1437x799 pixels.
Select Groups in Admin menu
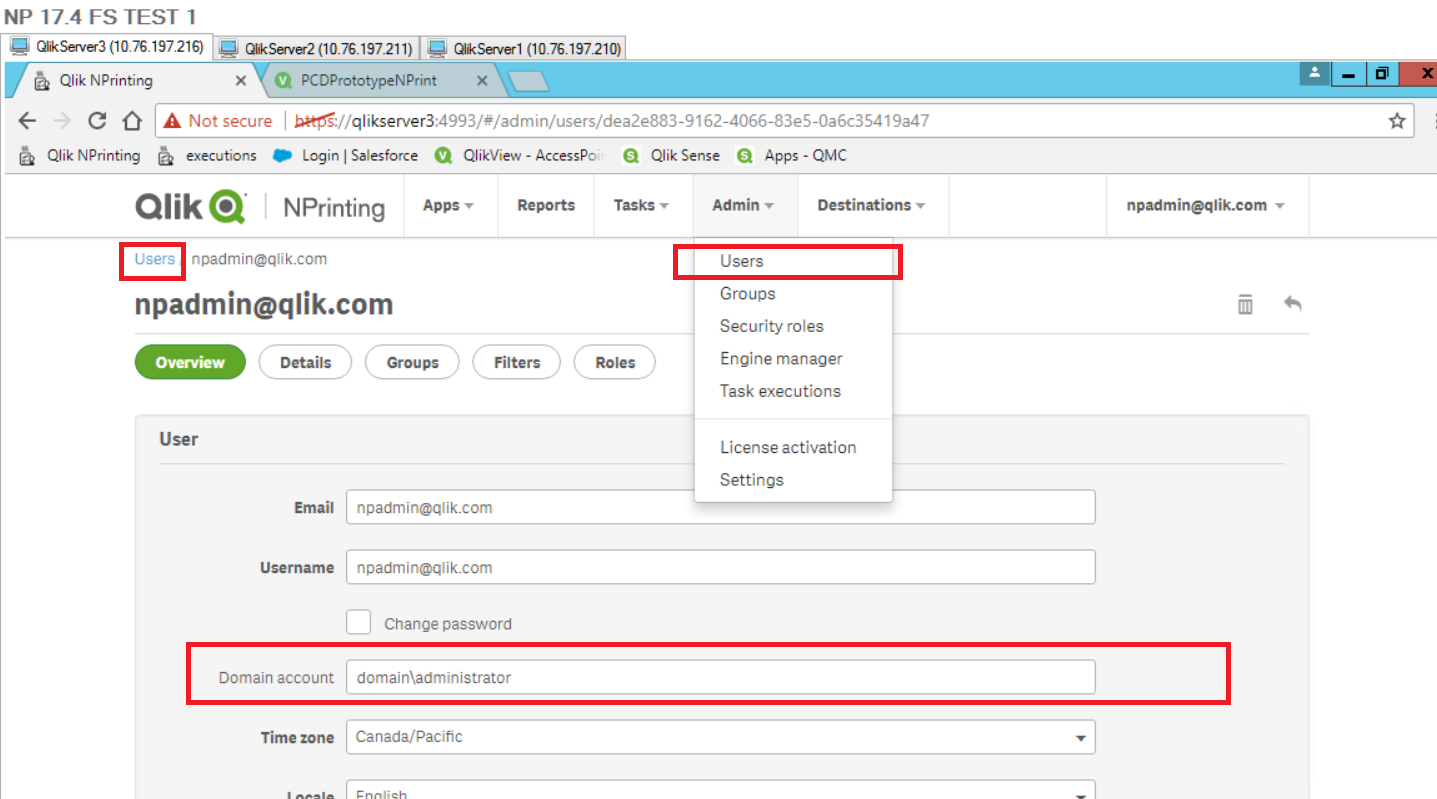(x=793, y=294)
